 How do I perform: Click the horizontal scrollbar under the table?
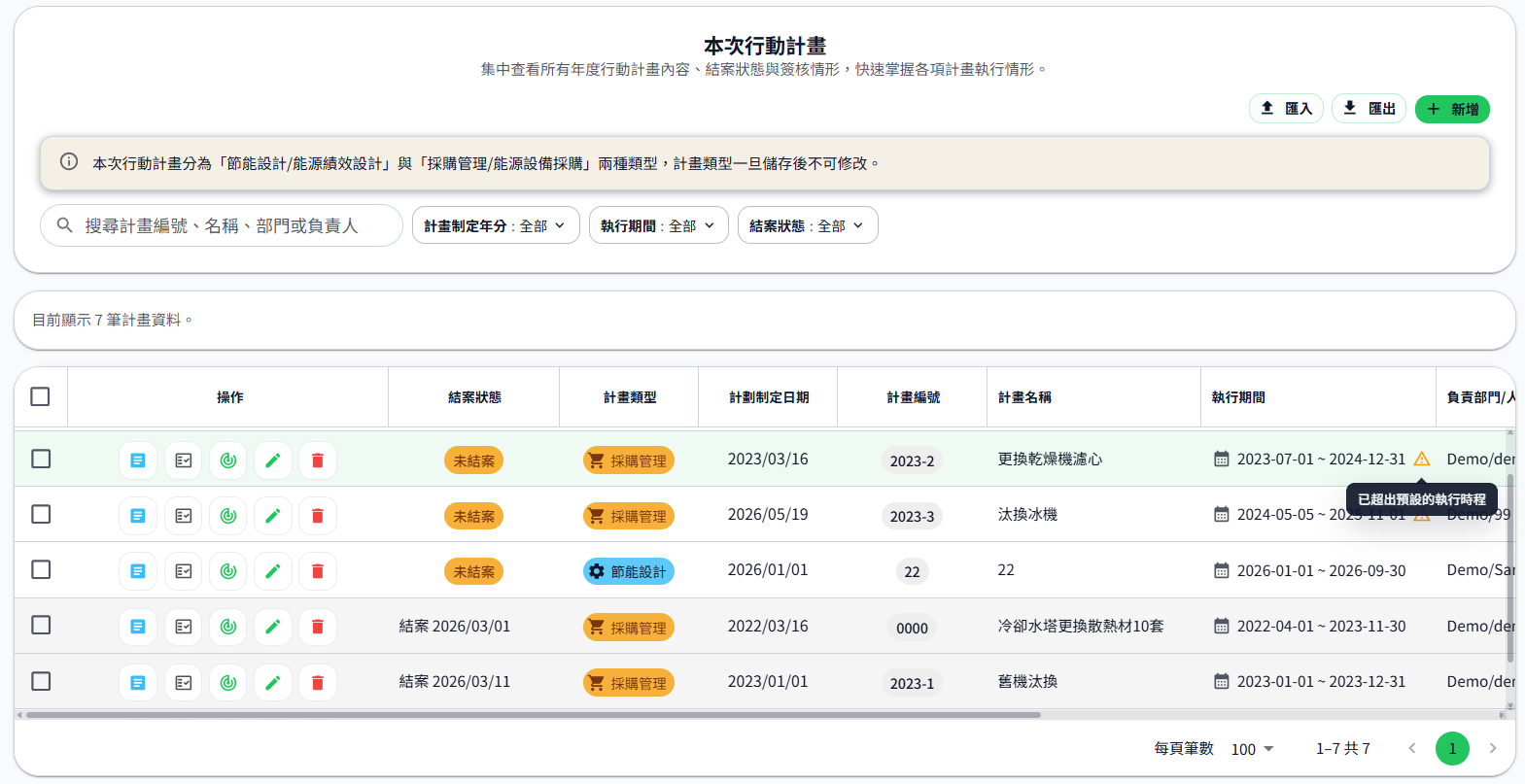[x=534, y=715]
